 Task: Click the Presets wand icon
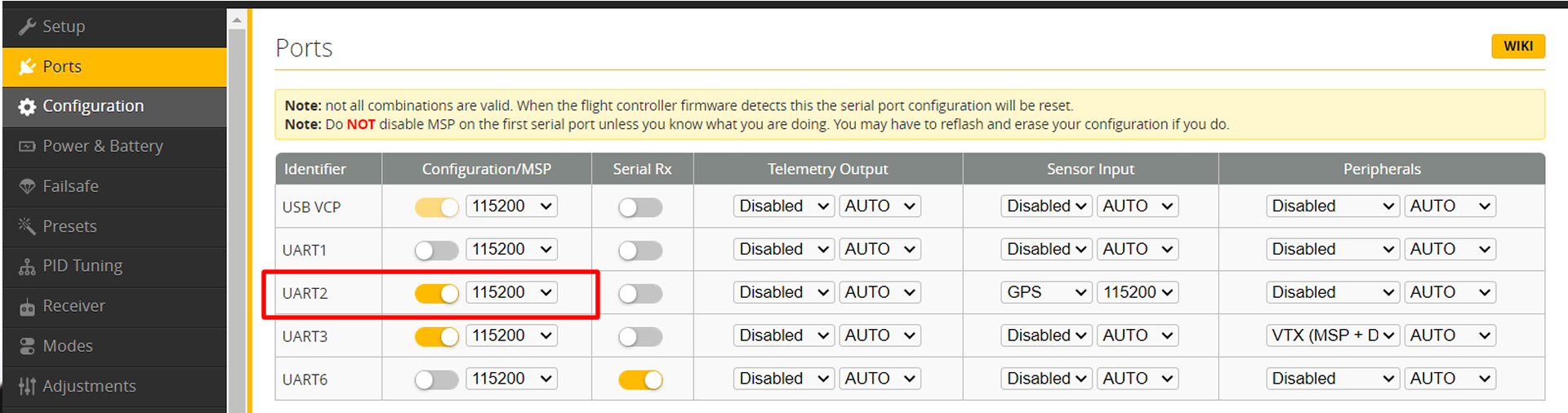point(27,226)
